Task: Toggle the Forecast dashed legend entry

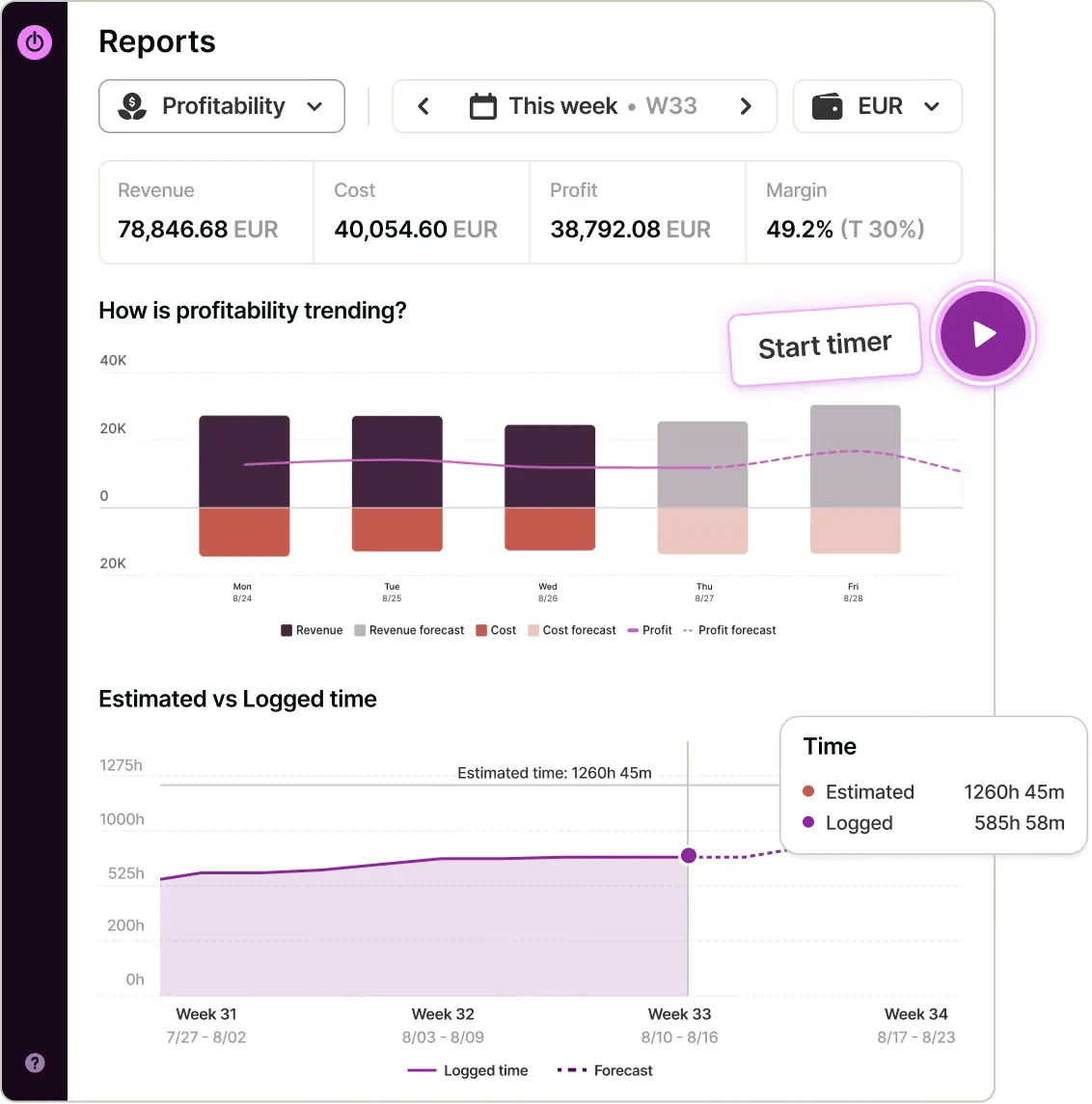Action: coord(605,1070)
